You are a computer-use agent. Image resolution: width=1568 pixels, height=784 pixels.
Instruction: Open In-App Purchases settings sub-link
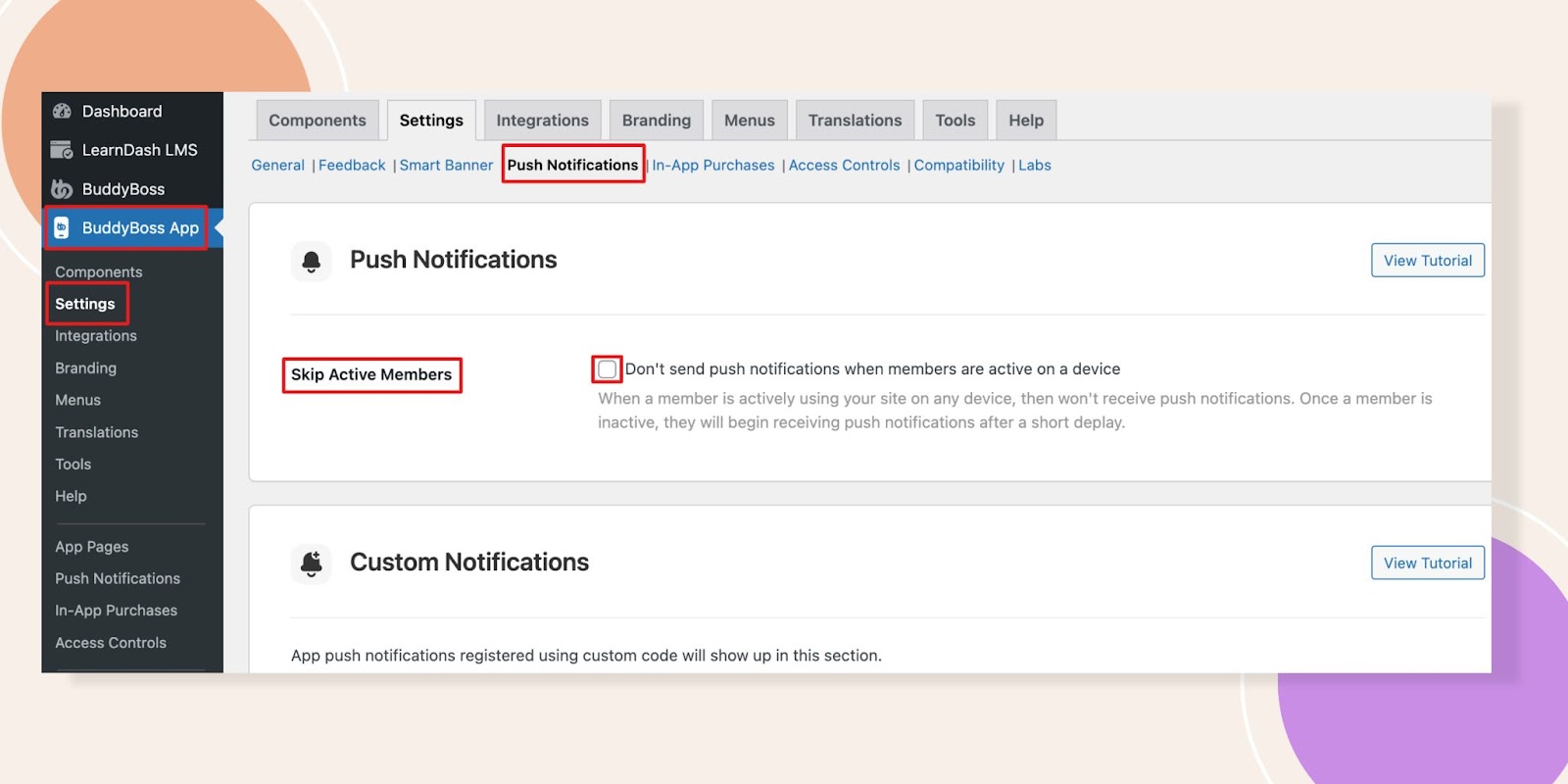coord(712,166)
